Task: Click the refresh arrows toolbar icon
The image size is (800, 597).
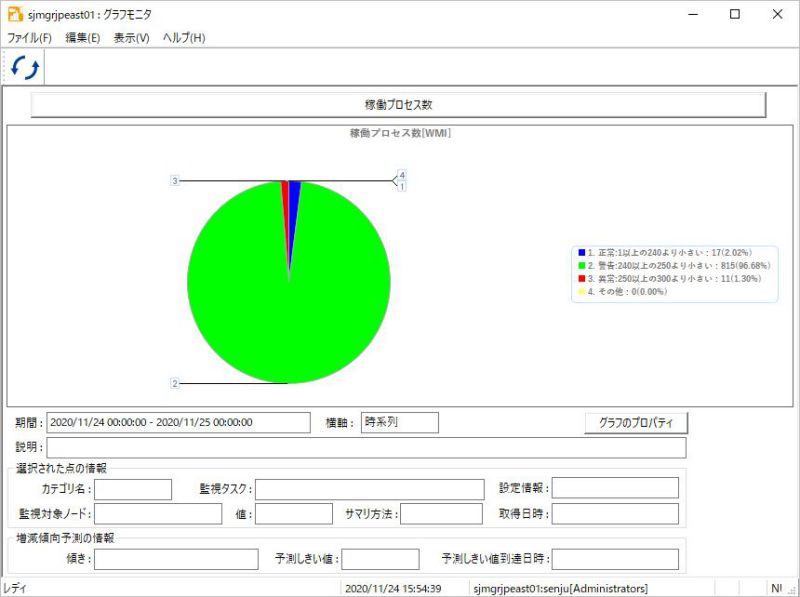Action: (25, 67)
